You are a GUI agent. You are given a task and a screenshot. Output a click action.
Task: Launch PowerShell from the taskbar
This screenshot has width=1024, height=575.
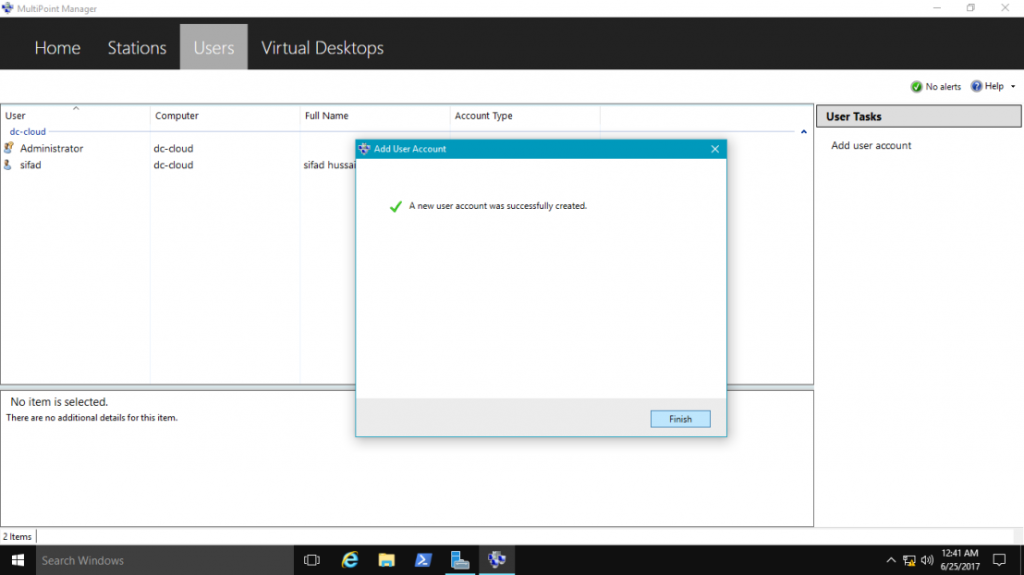click(423, 560)
